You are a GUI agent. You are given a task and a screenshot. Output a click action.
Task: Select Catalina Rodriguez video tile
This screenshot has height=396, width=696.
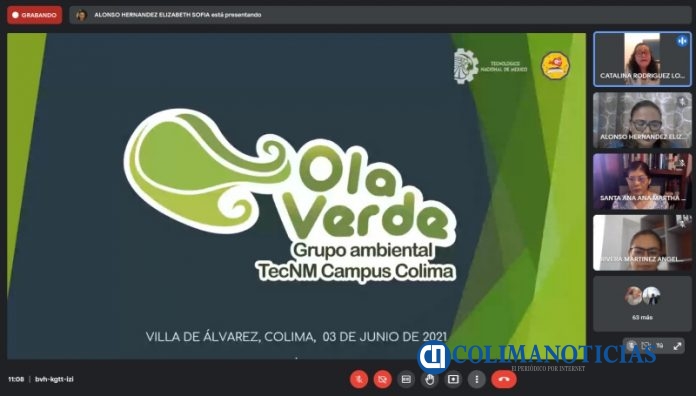pos(642,59)
